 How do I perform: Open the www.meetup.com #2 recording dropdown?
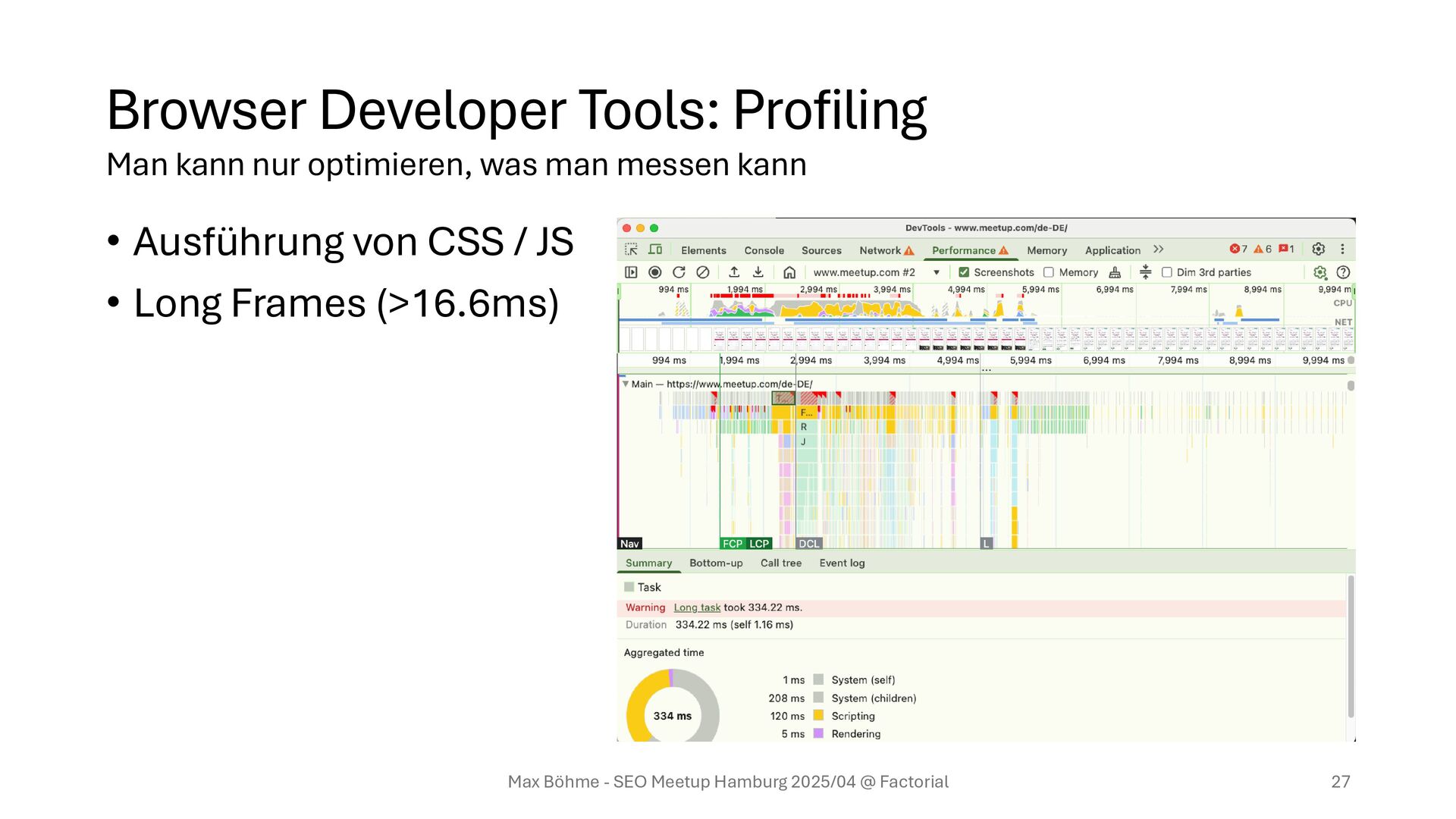click(x=937, y=272)
